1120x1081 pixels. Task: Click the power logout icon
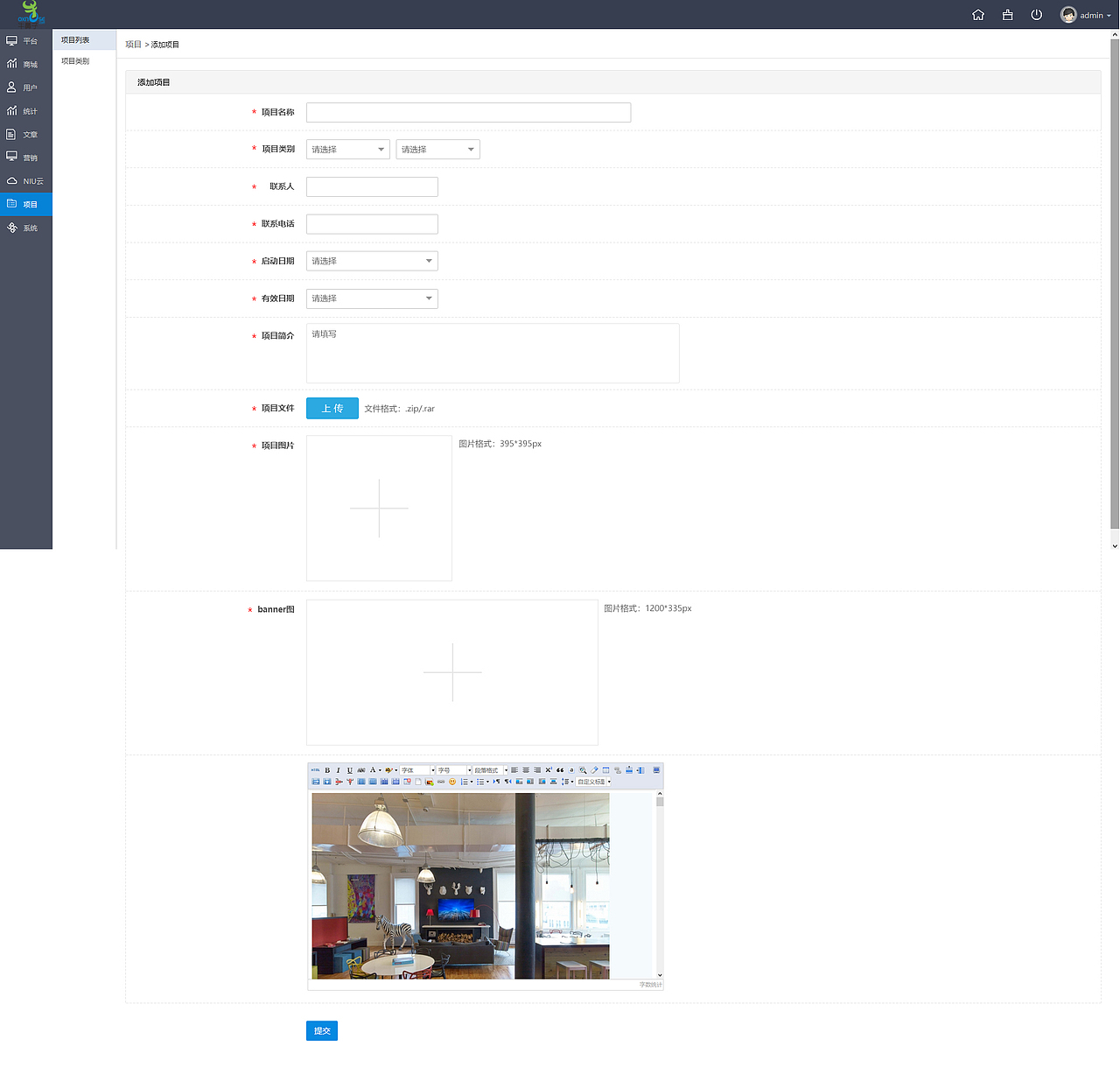pos(1037,15)
